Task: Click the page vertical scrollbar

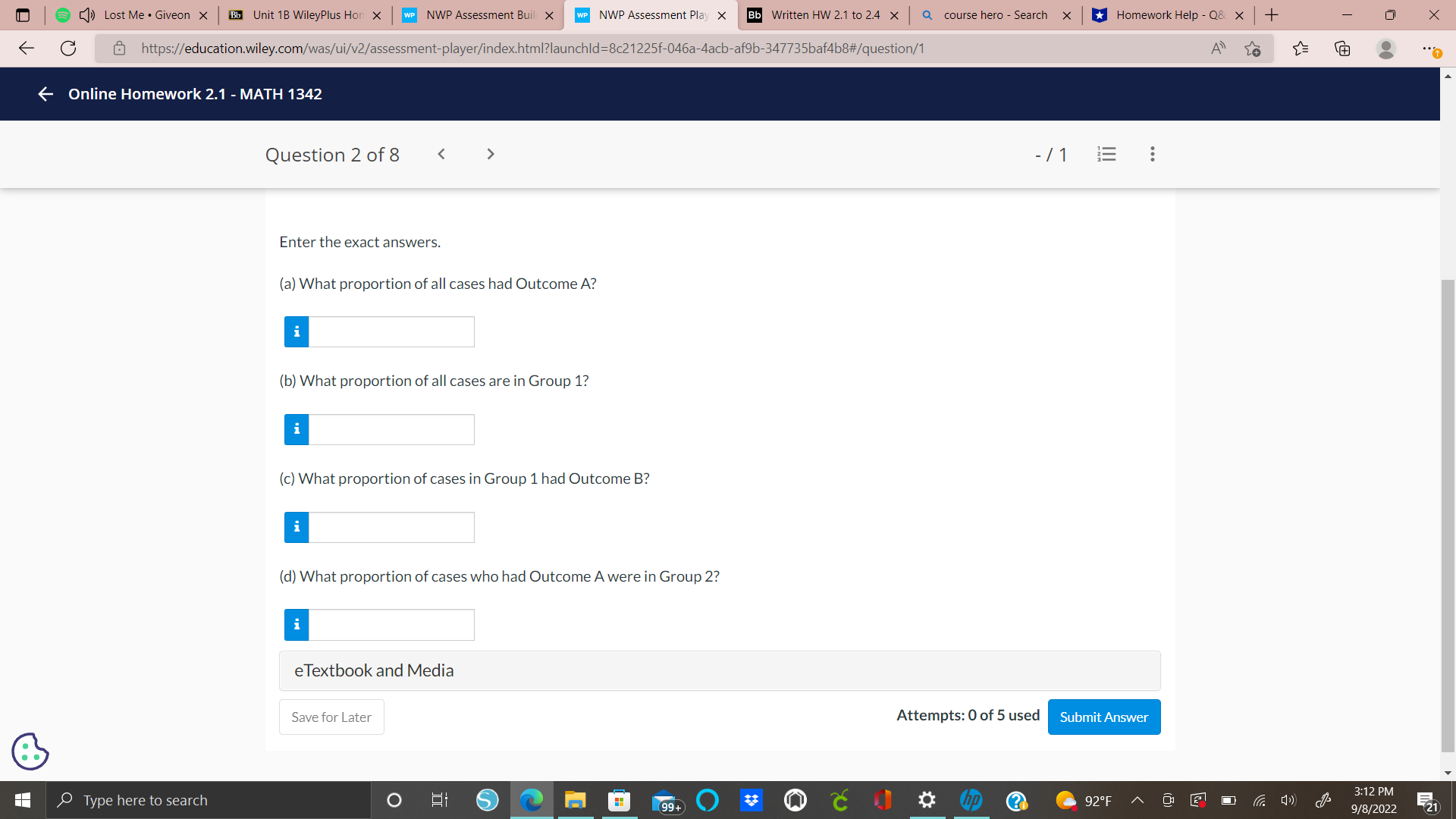Action: [1448, 516]
